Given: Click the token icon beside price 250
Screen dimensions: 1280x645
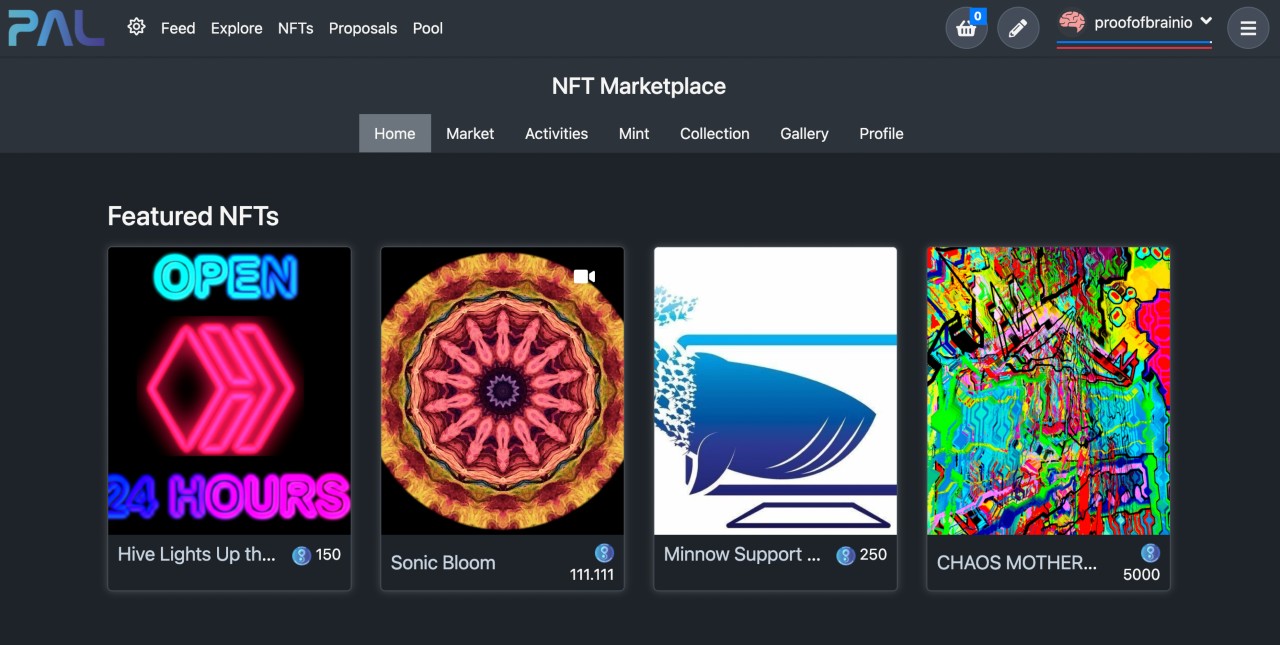Looking at the screenshot, I should coord(846,555).
